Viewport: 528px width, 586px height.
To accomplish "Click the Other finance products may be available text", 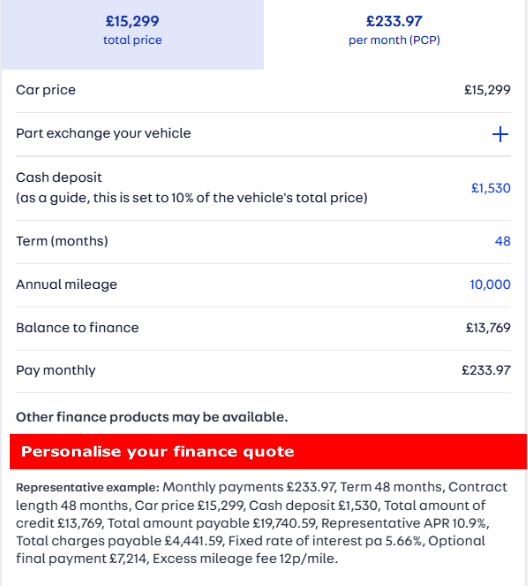I will [x=152, y=417].
